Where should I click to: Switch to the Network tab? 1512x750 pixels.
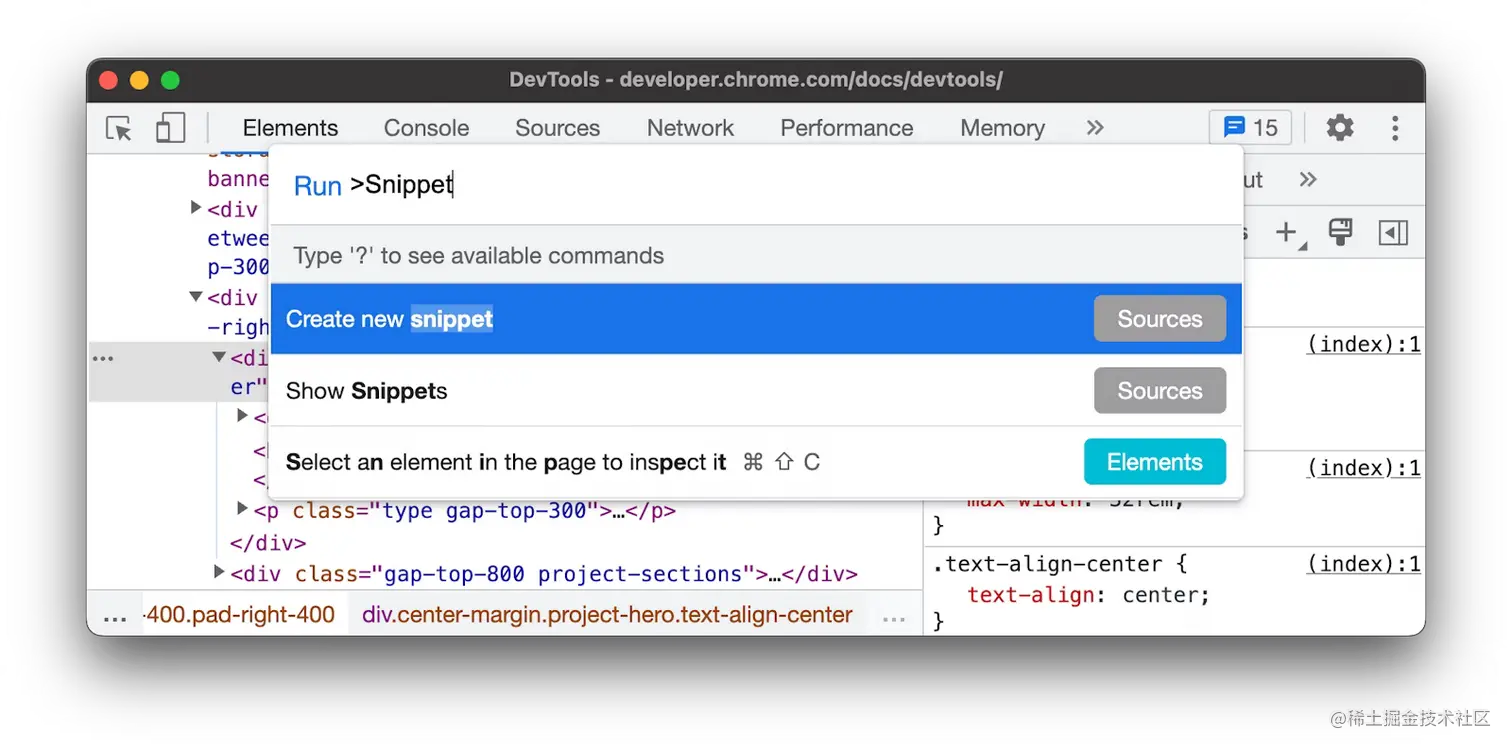690,128
